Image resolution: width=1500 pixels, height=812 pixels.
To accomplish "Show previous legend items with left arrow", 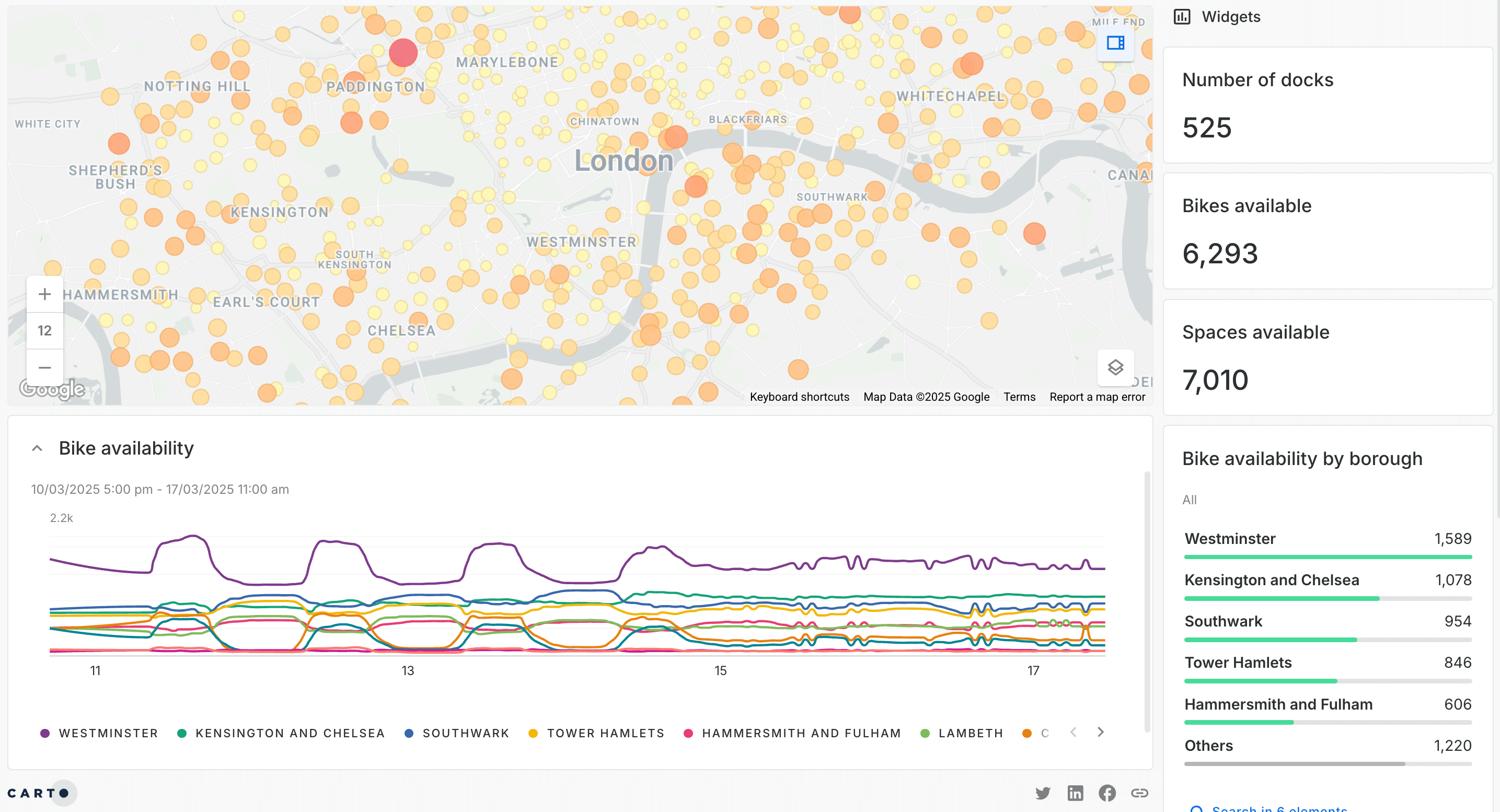I will tap(1073, 732).
